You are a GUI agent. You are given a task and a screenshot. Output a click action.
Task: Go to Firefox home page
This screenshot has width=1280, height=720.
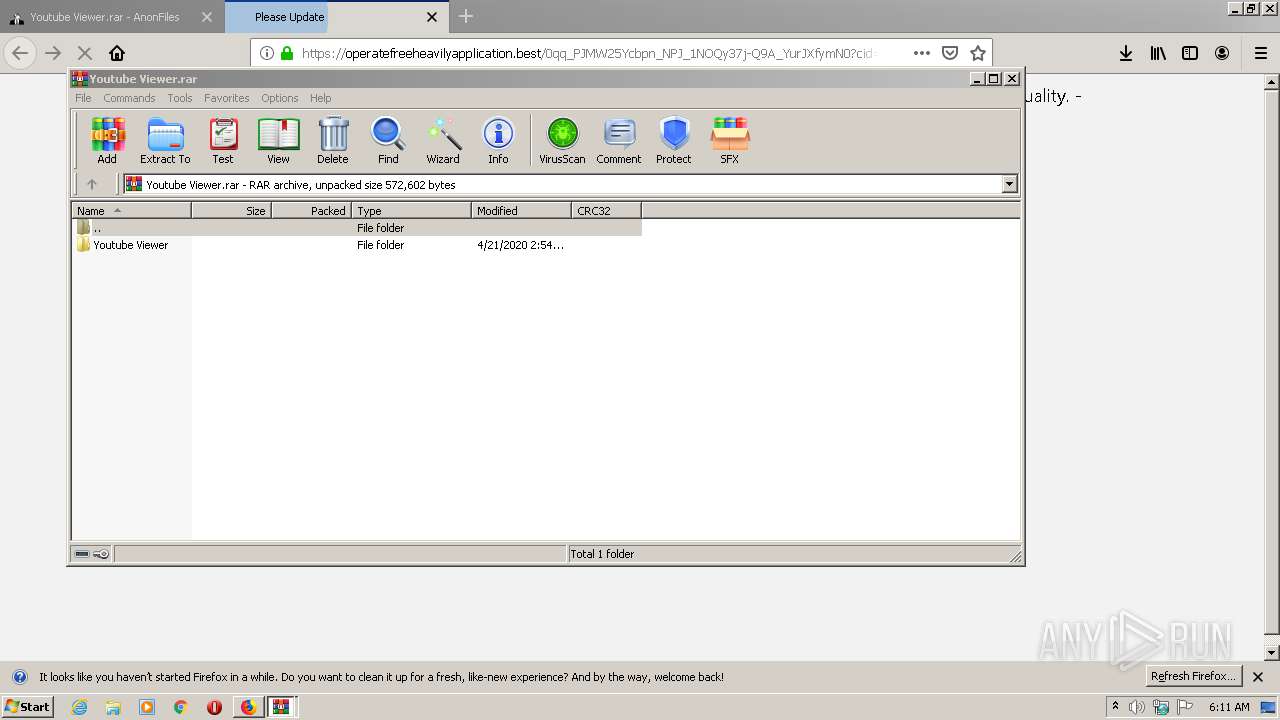(x=117, y=53)
